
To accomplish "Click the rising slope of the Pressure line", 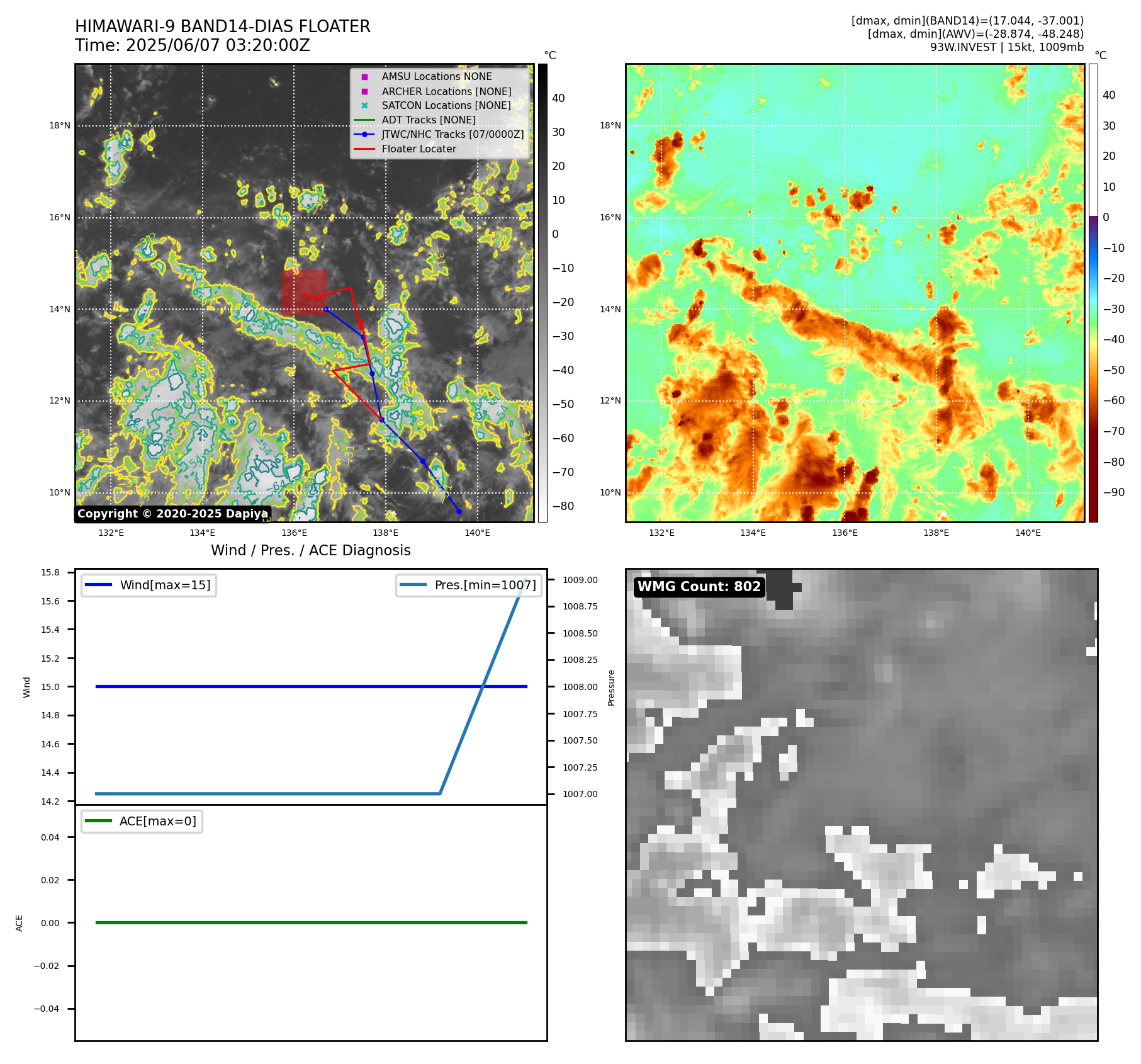I will tap(483, 686).
